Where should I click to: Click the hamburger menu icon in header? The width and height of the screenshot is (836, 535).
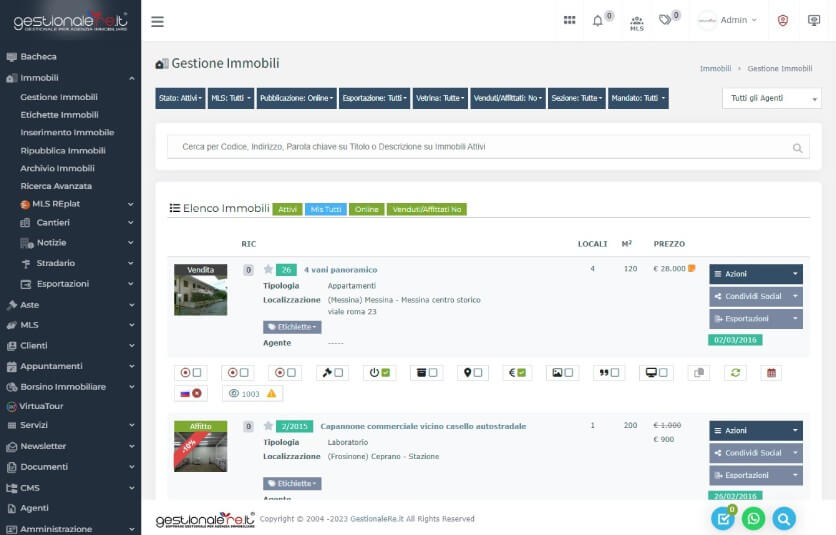157,21
